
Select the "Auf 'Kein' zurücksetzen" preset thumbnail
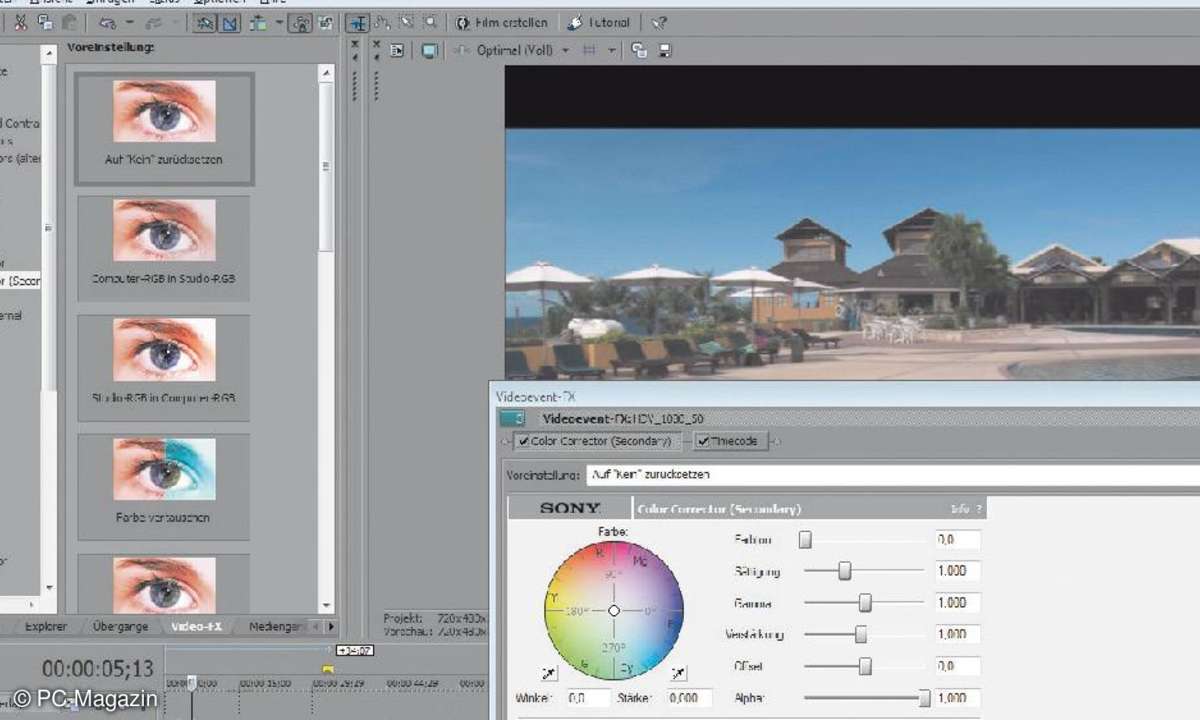pyautogui.click(x=164, y=128)
